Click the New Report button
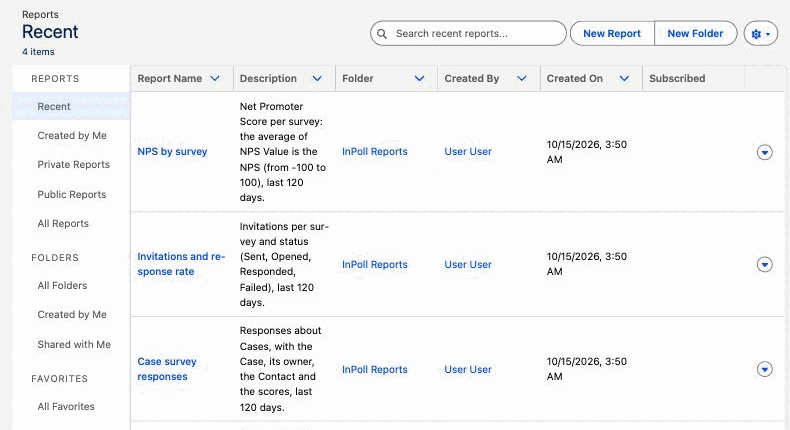Viewport: 790px width, 430px height. coord(612,34)
